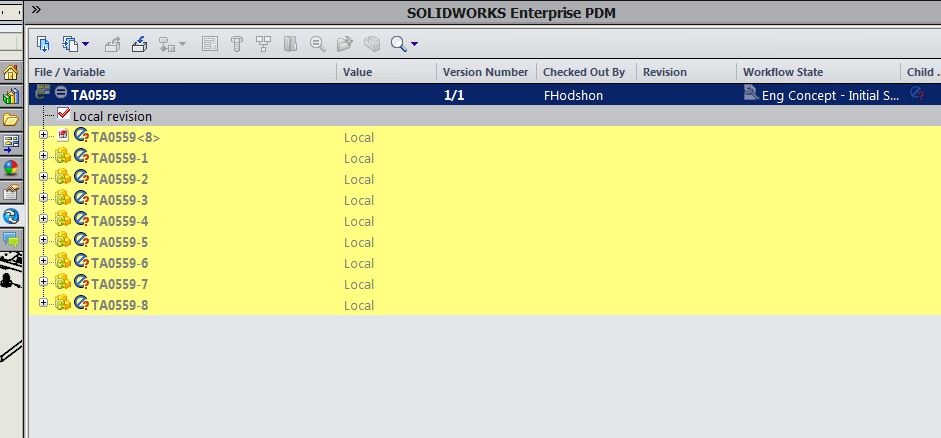The height and width of the screenshot is (438, 941).
Task: Click the Change State workflow icon
Action: coord(166,44)
